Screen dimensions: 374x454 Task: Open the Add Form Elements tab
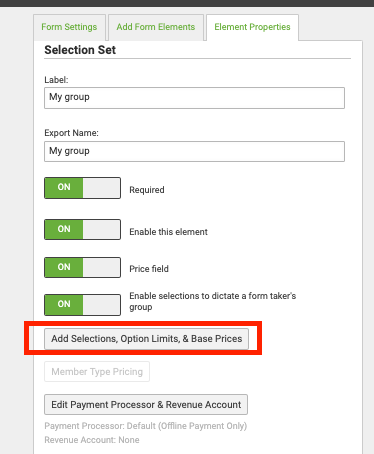(x=156, y=27)
